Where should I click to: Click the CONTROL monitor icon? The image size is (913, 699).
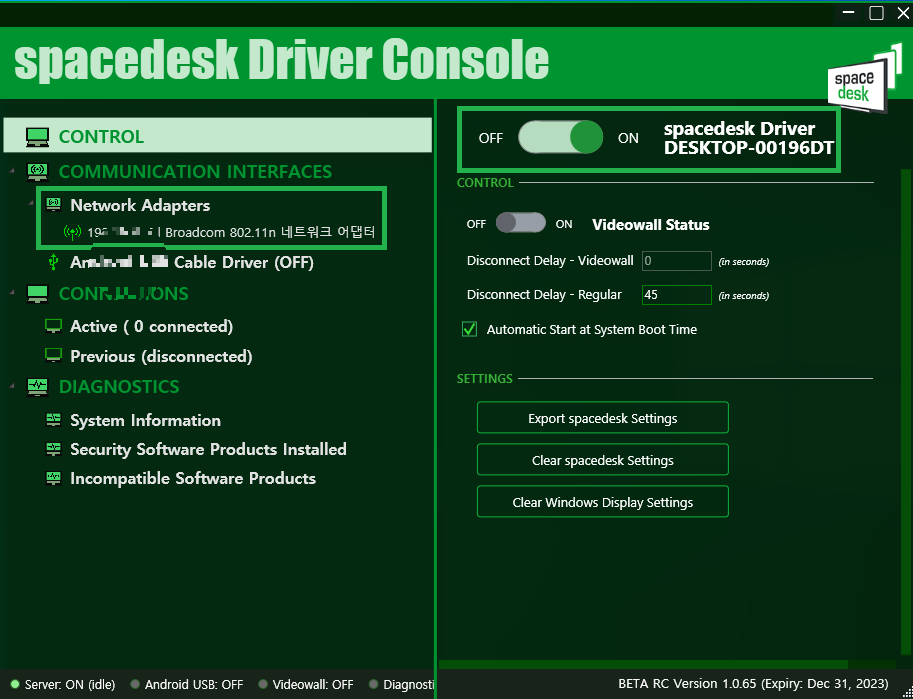pos(37,137)
